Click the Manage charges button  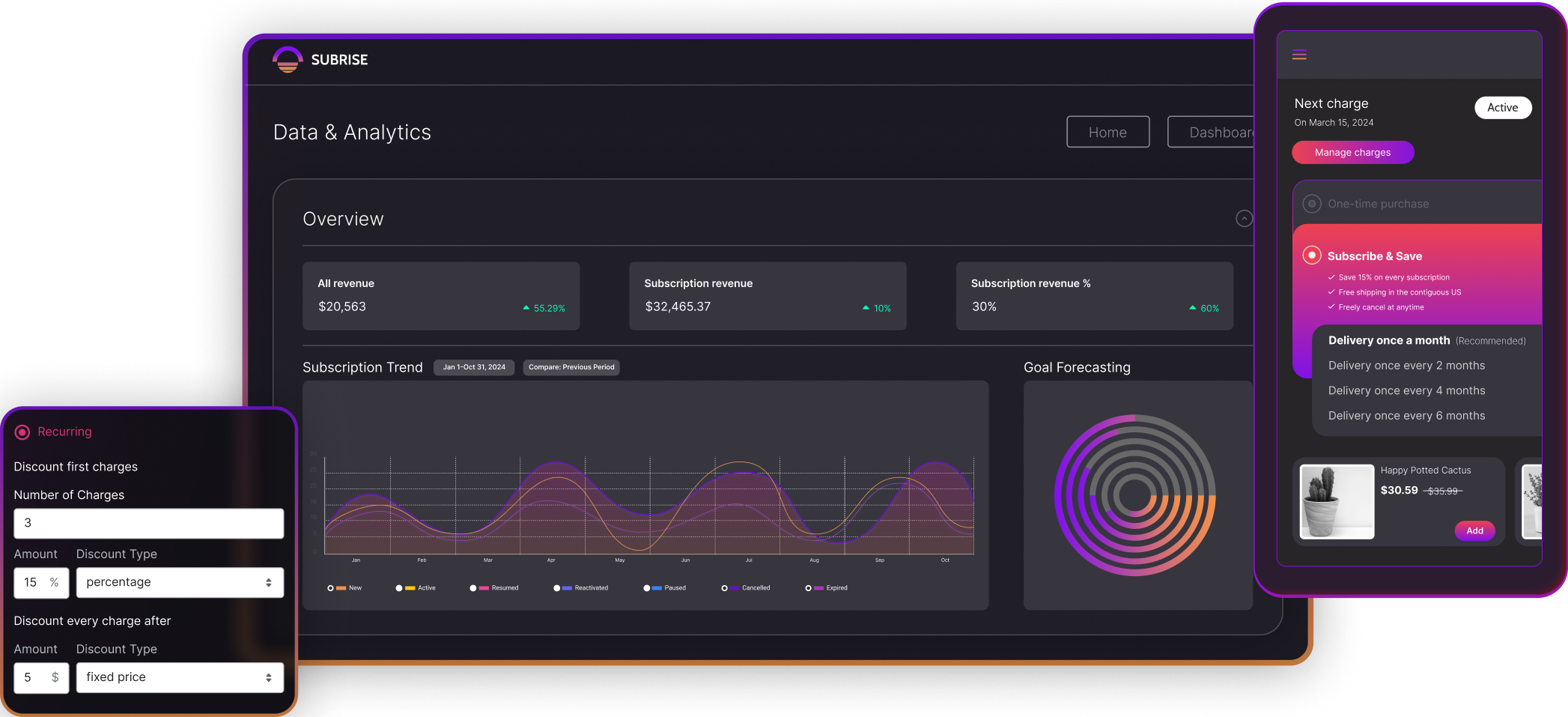[x=1352, y=152]
